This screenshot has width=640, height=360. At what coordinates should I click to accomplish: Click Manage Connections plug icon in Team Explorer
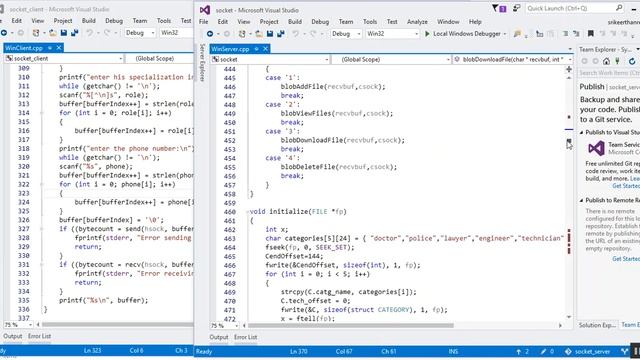[618, 61]
